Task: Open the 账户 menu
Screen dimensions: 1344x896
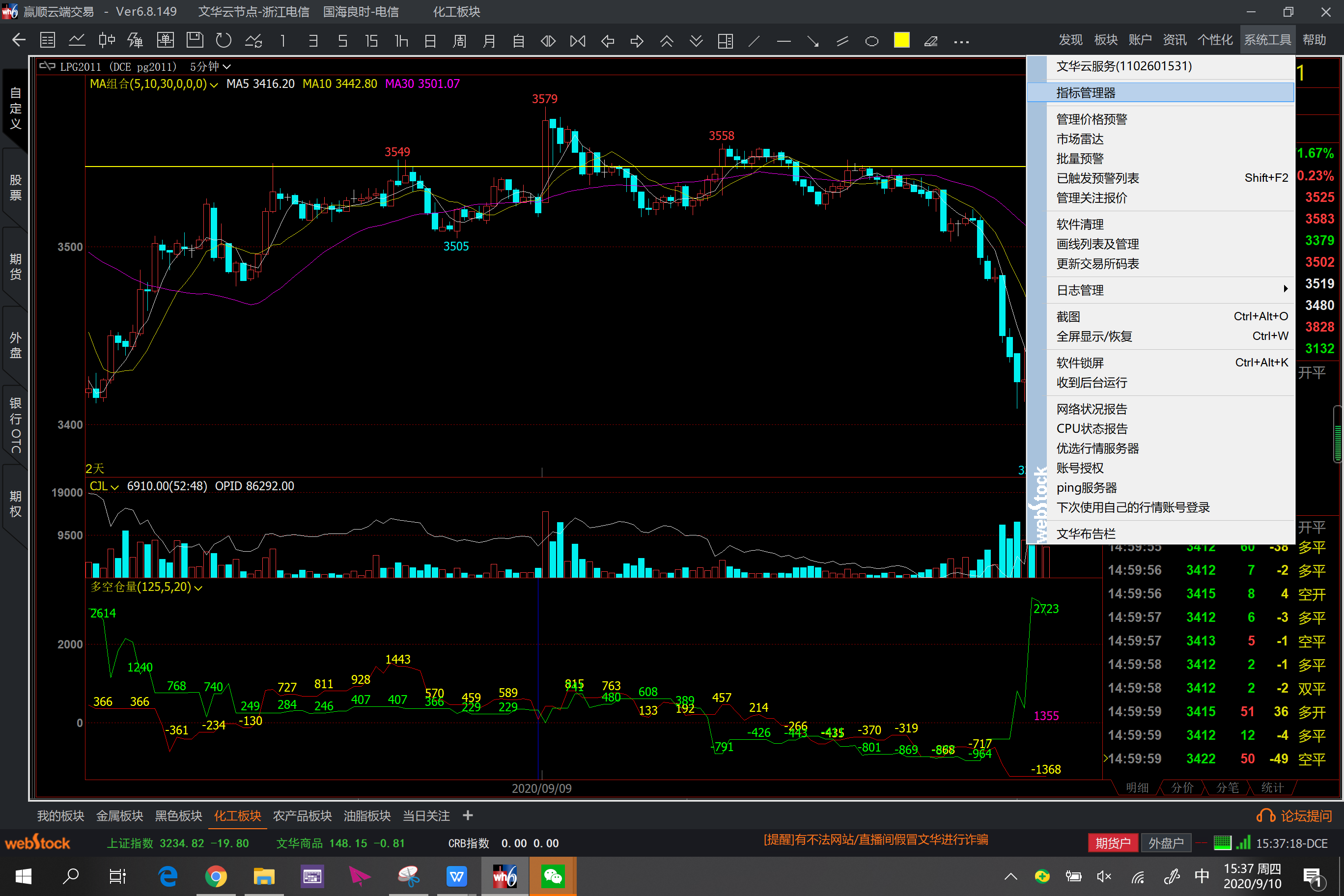Action: click(1140, 40)
